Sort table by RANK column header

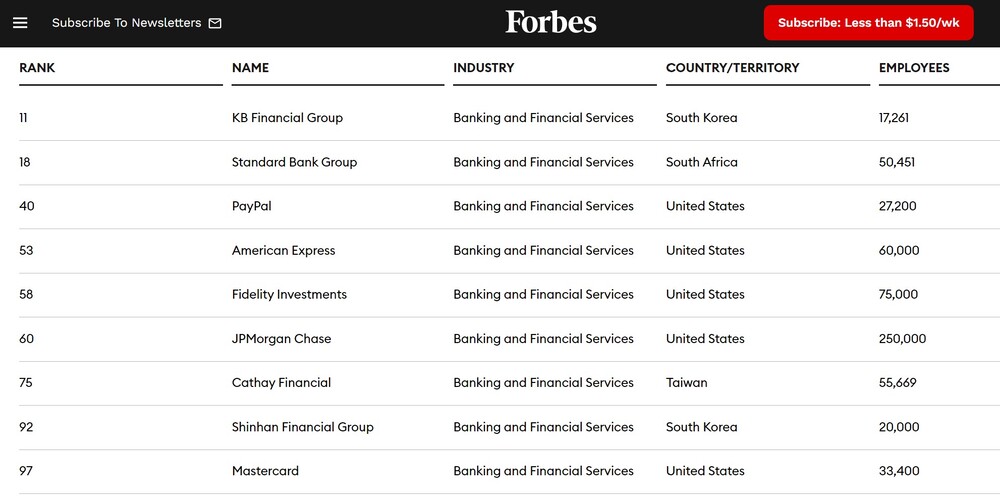(x=37, y=68)
